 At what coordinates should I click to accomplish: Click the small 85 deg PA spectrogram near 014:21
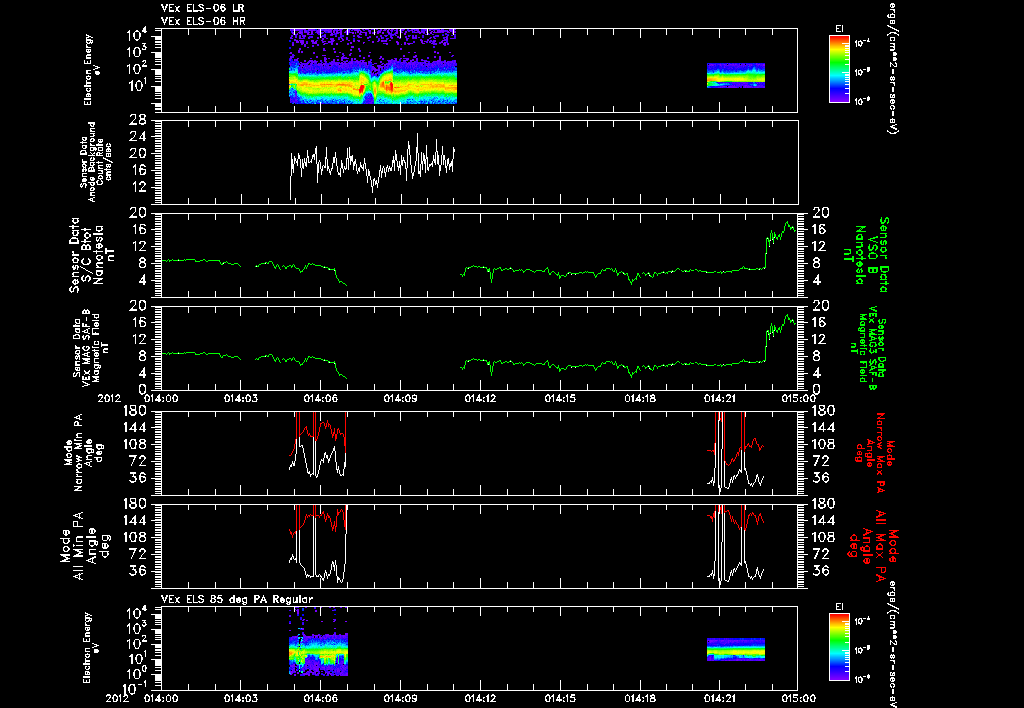coord(735,650)
